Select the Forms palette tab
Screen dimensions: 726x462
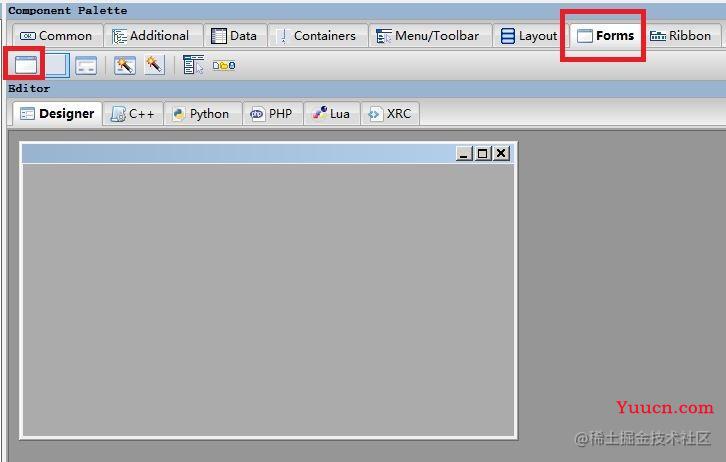pyautogui.click(x=606, y=36)
